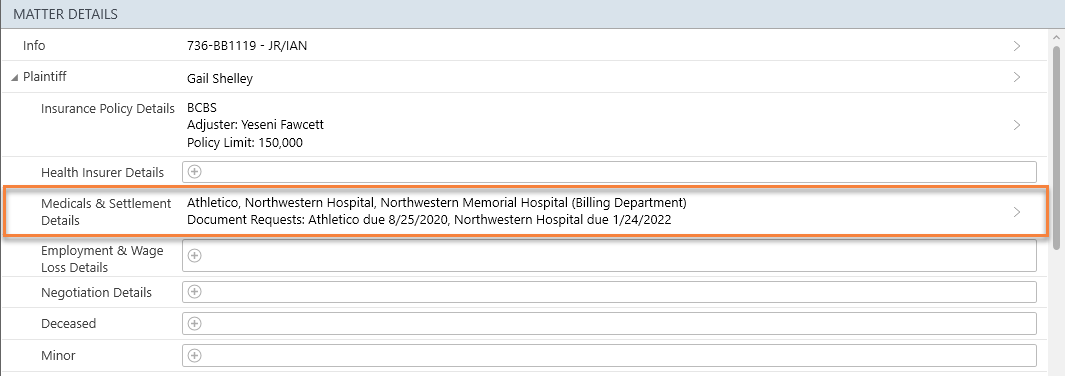Click the Employment & Wage Loss Details field
Viewport: 1065px width, 376px height.
pyautogui.click(x=609, y=256)
